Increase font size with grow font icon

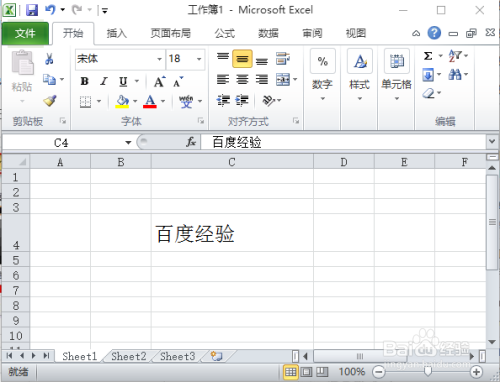point(159,81)
